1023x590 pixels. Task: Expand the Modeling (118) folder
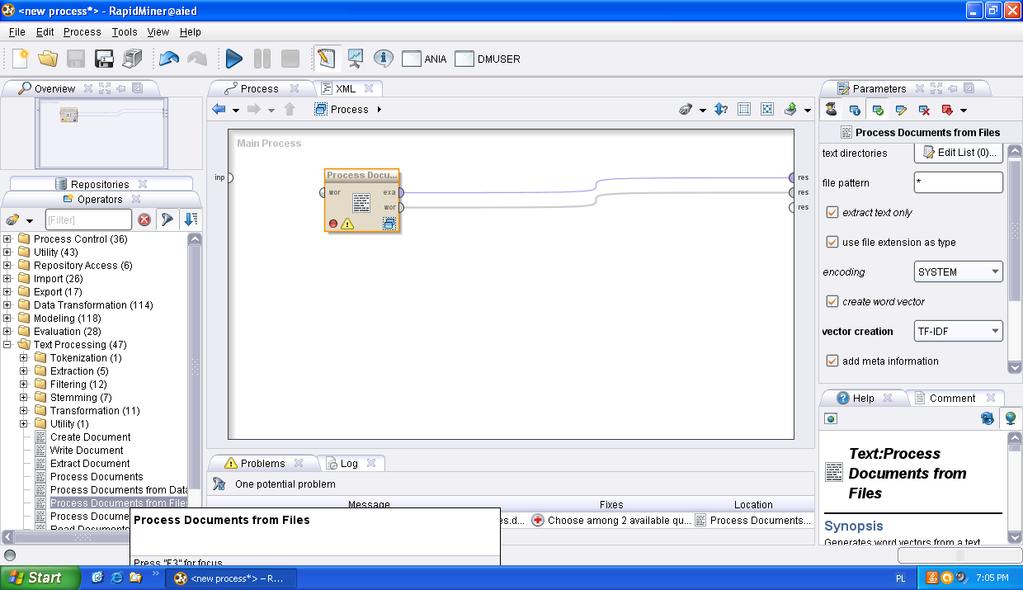[x=7, y=318]
